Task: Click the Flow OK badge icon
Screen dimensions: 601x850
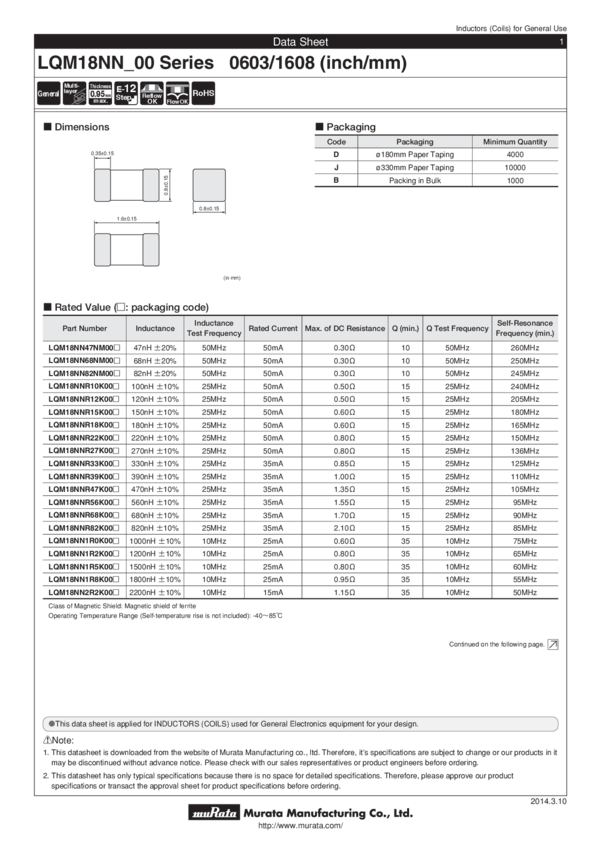Action: point(177,93)
